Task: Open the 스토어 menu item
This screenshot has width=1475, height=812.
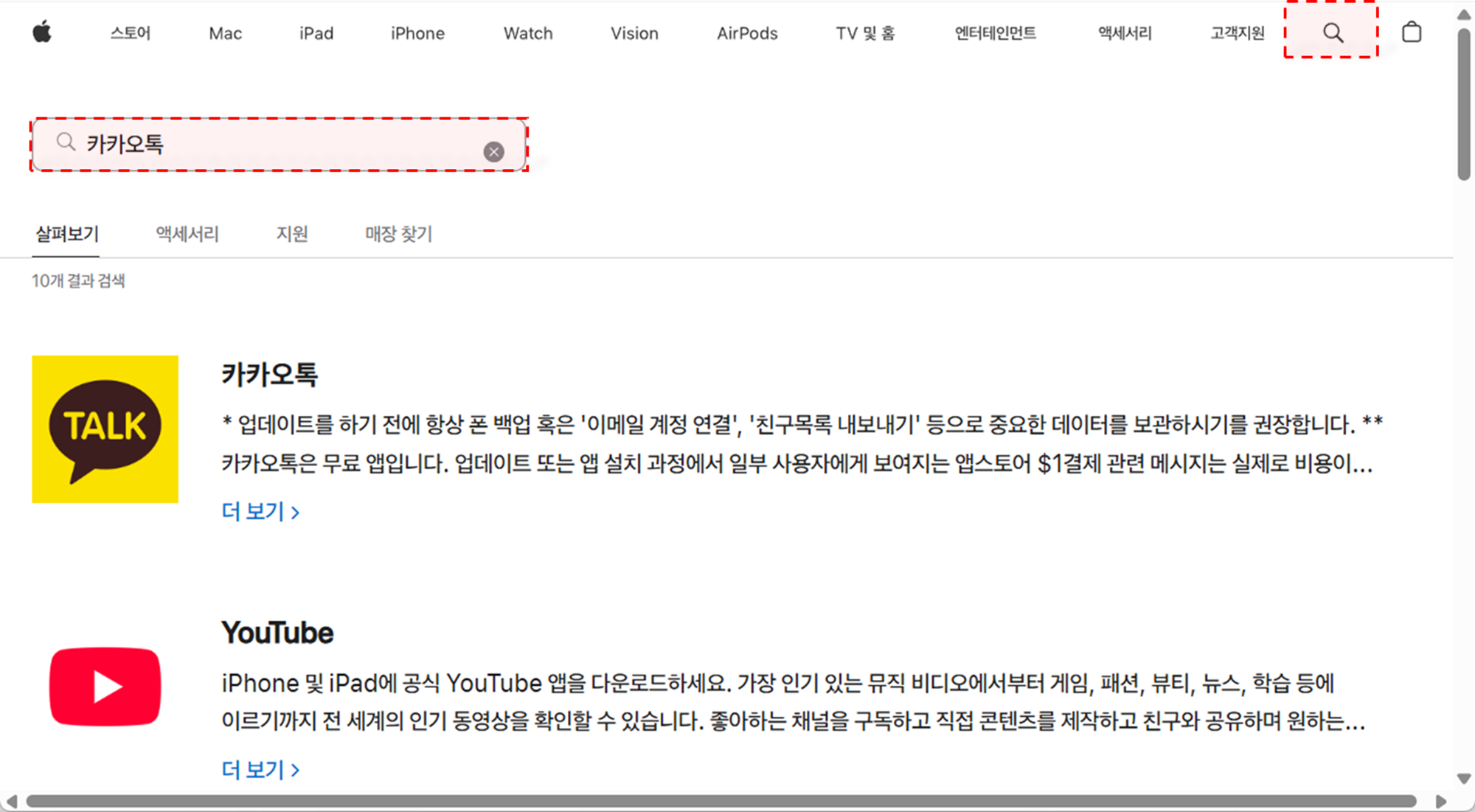Action: [x=131, y=33]
